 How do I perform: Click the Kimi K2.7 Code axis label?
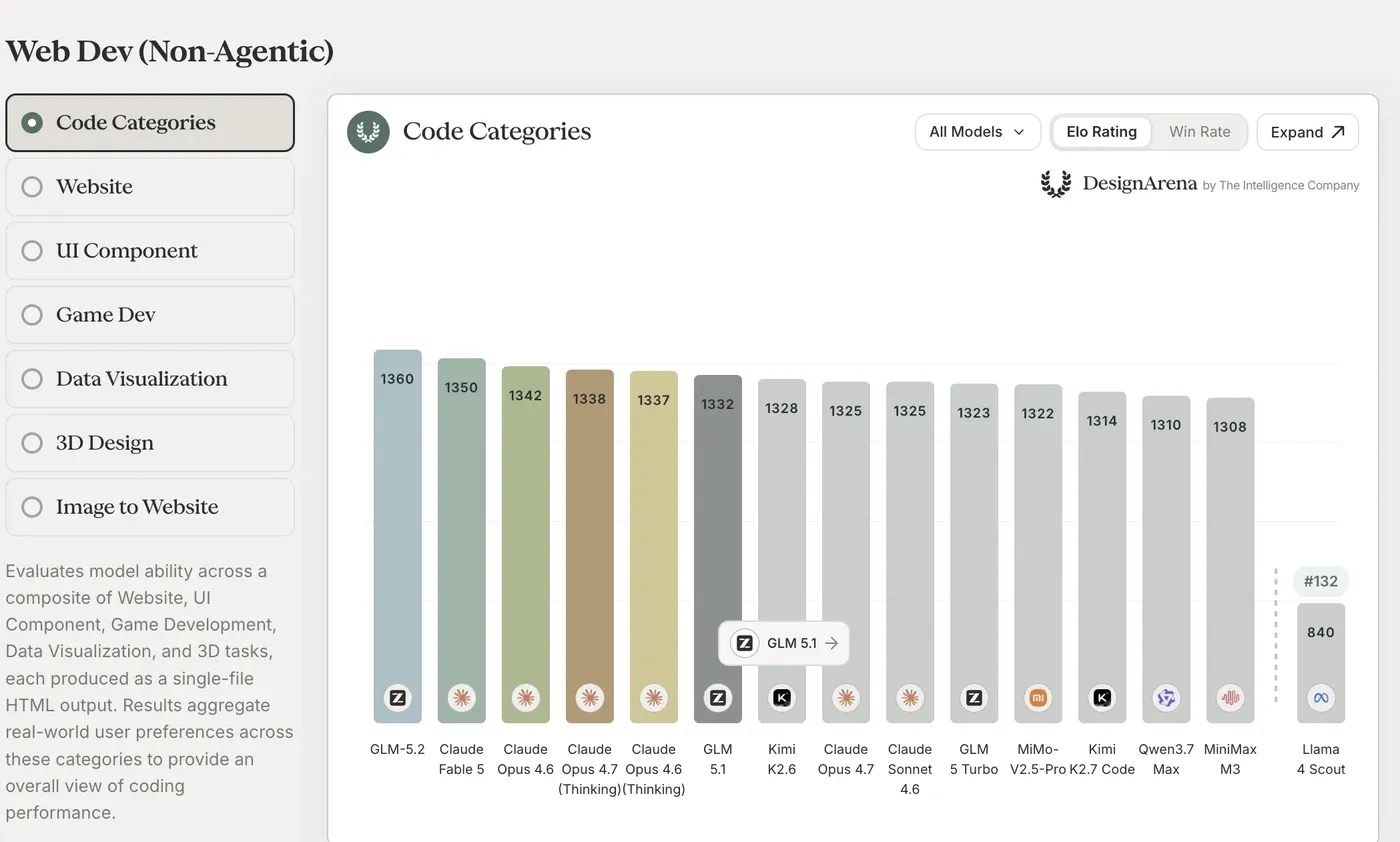point(1101,759)
